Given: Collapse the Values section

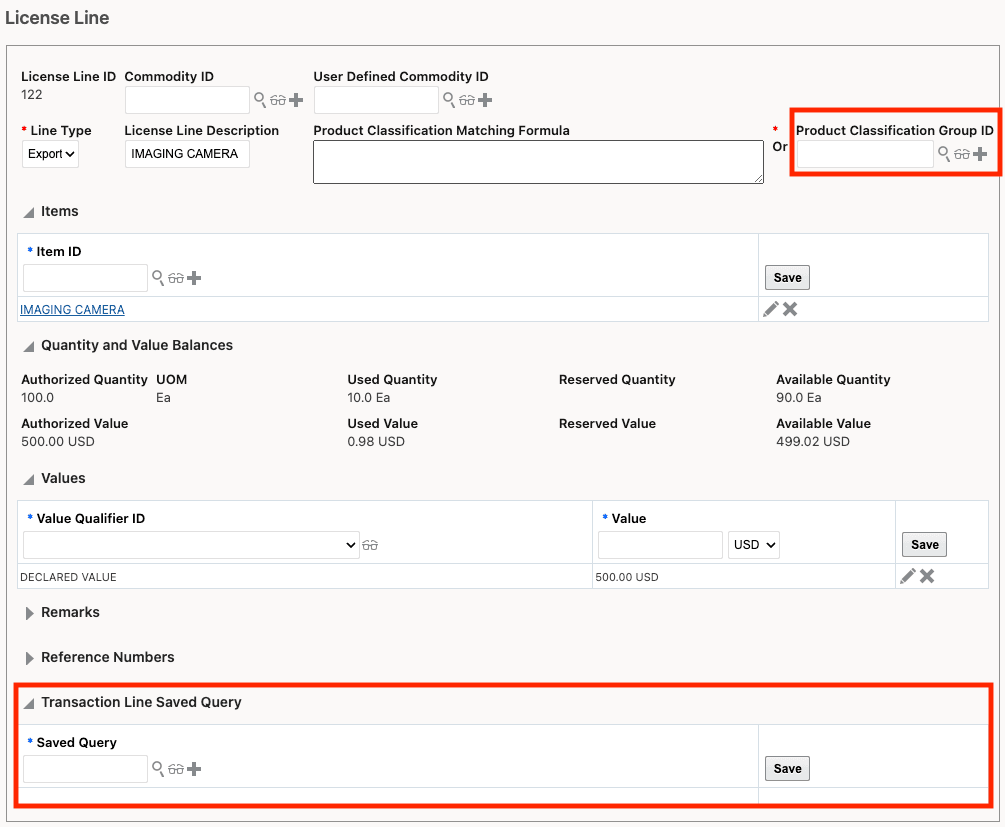Looking at the screenshot, I should pyautogui.click(x=29, y=479).
